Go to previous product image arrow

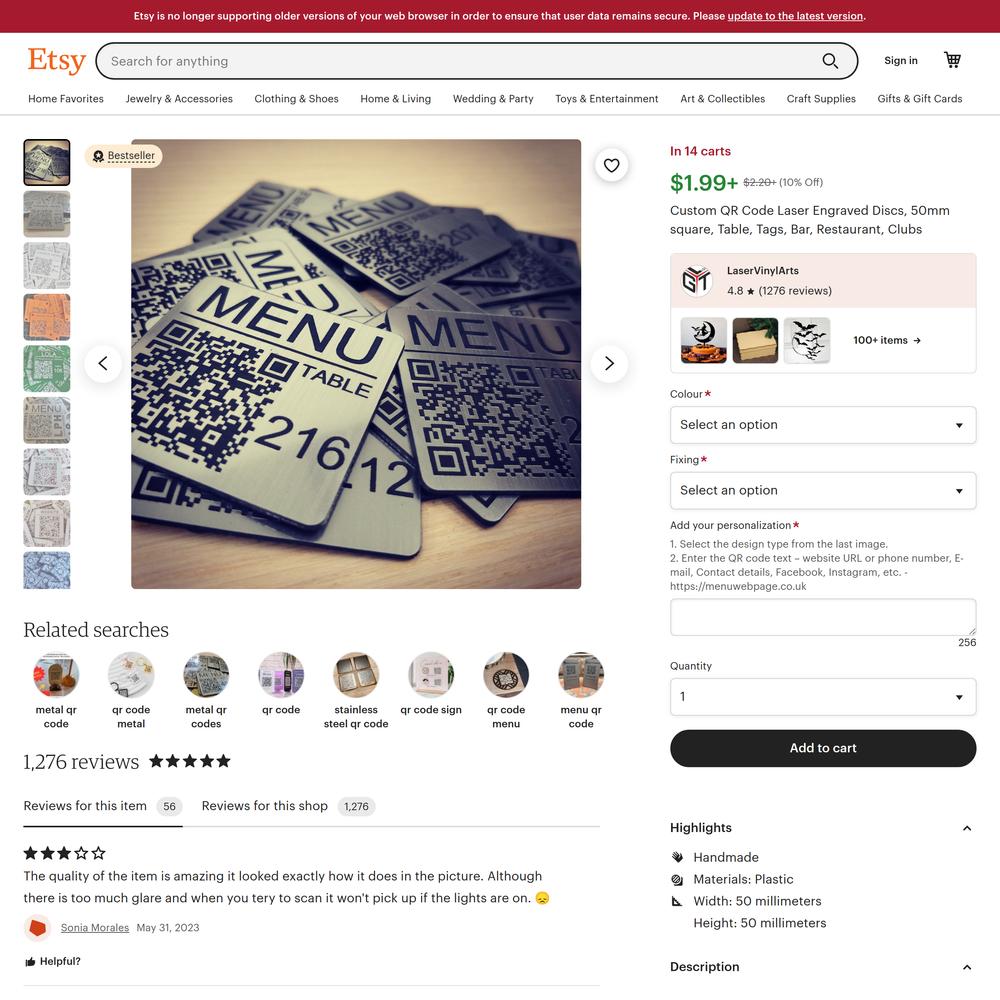click(x=103, y=364)
